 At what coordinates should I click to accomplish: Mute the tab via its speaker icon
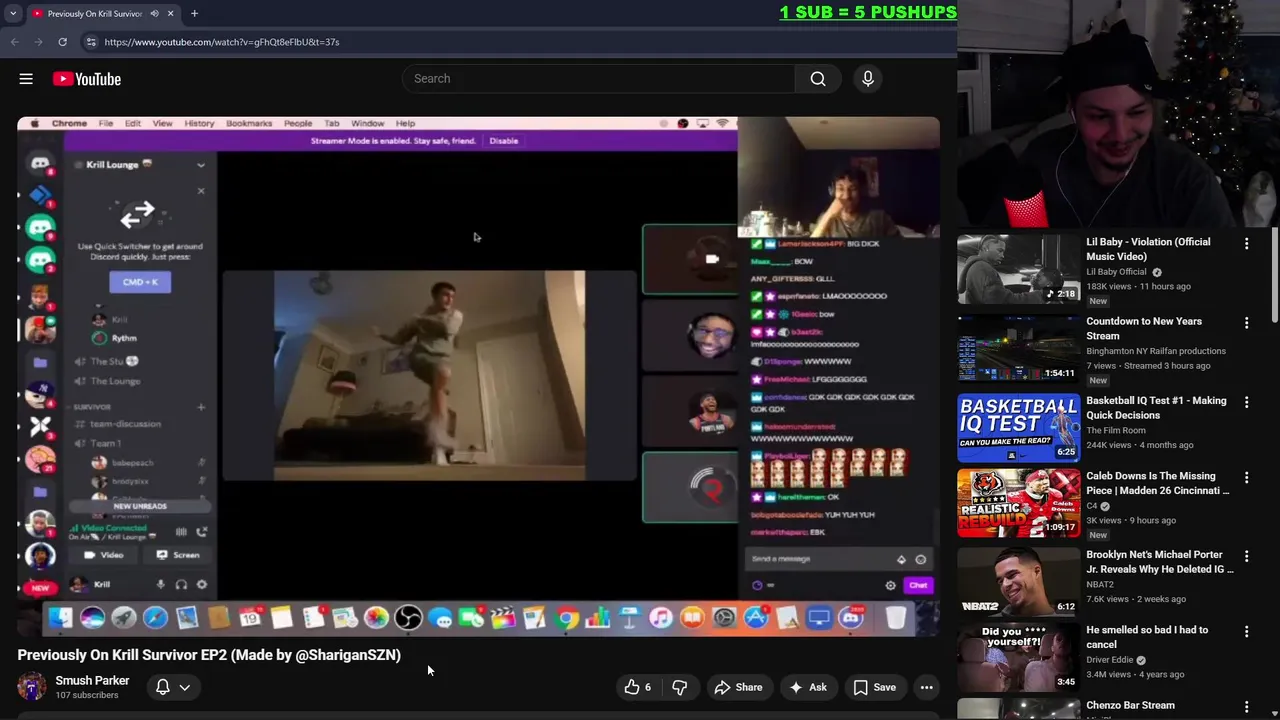click(x=154, y=14)
